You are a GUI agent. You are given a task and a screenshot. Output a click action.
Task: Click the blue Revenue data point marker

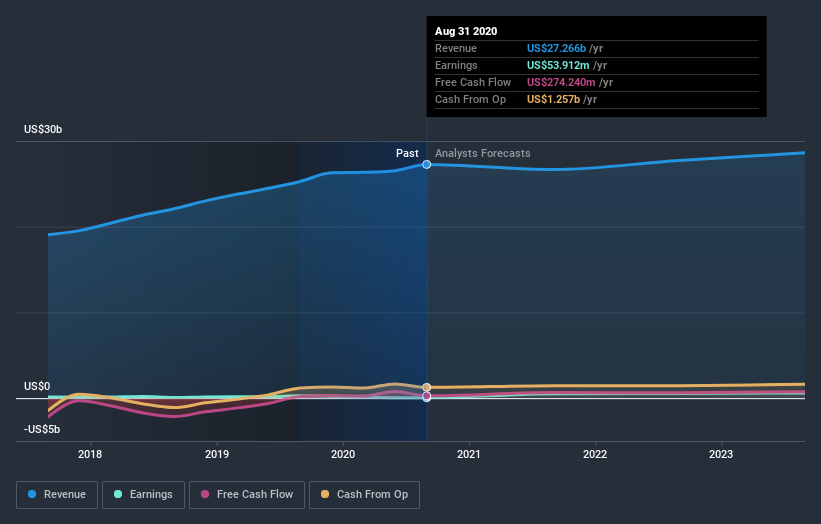point(427,164)
